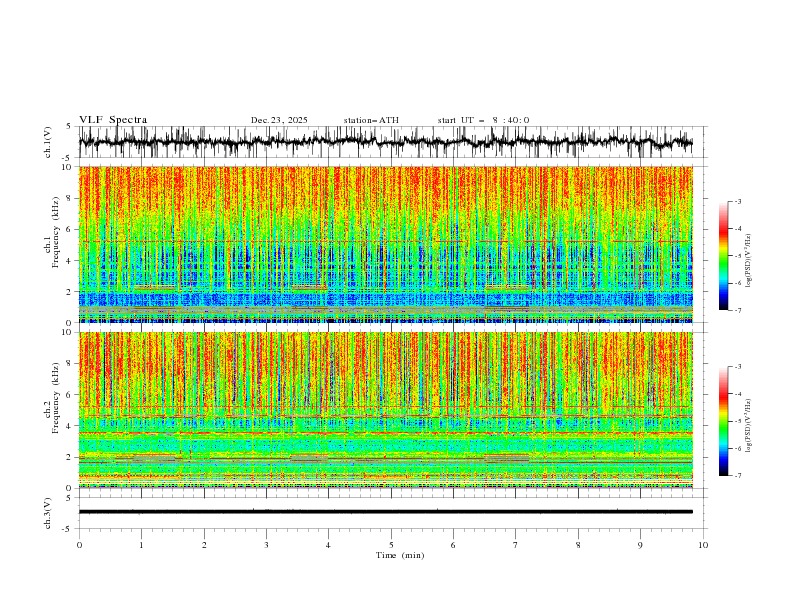Screen dimensions: 792x612
Task: Click the 'VLF Spectra' title text
Action: point(113,120)
